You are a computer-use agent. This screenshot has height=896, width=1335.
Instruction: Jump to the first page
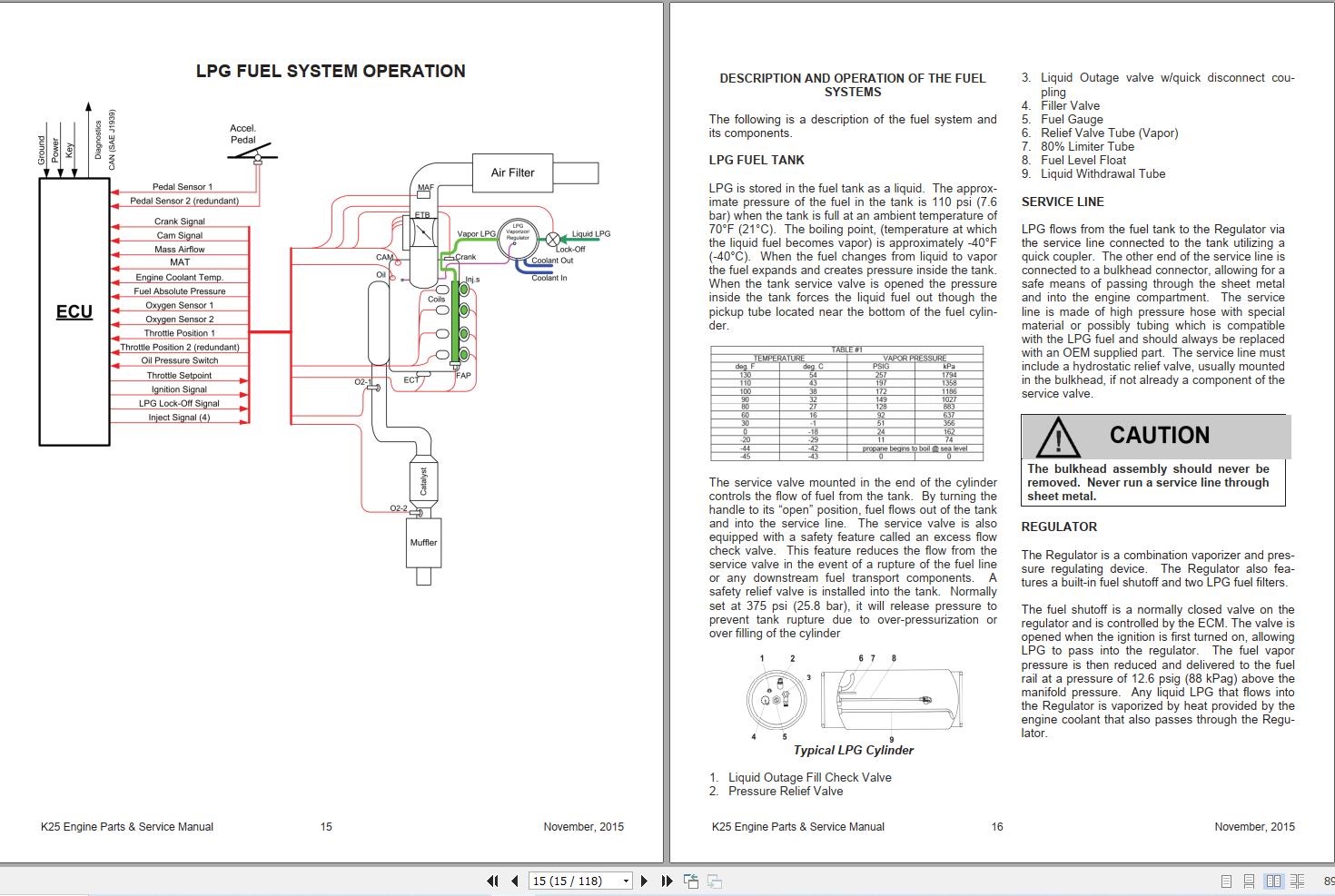point(493,881)
